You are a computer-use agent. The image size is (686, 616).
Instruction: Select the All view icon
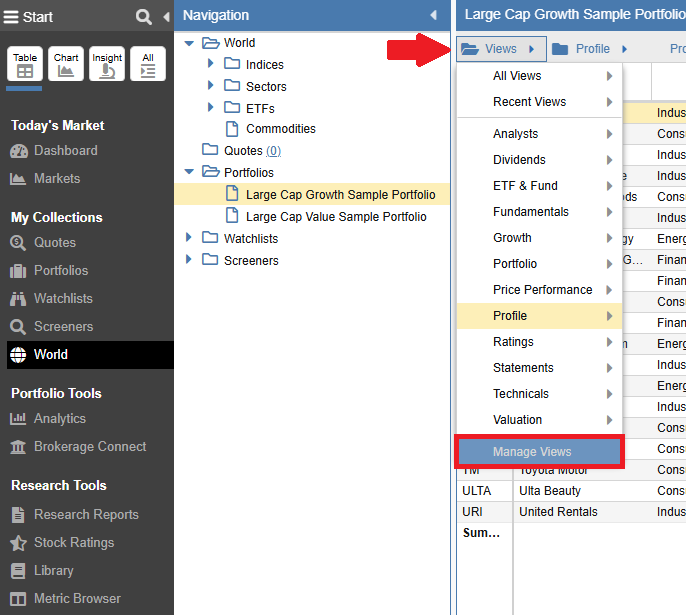point(148,64)
